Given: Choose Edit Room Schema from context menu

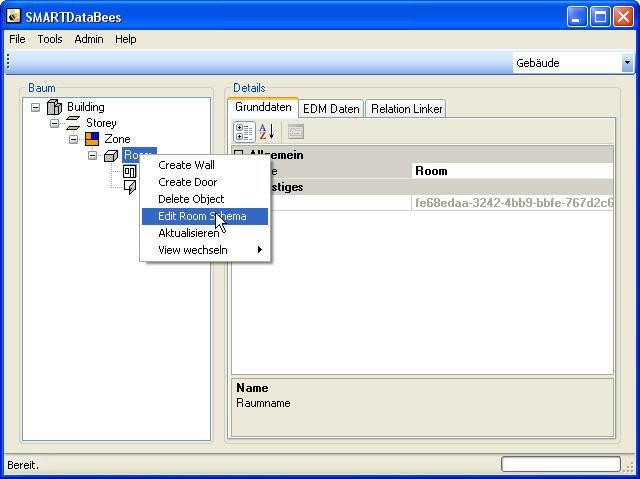Looking at the screenshot, I should pyautogui.click(x=200, y=216).
